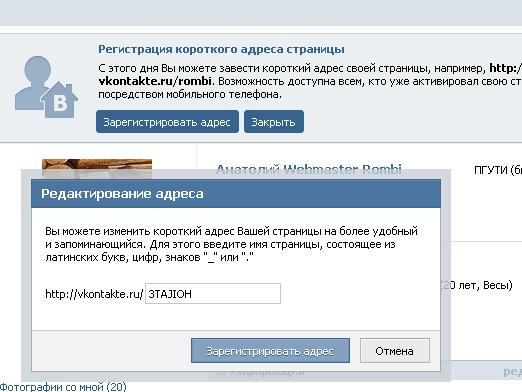
Task: Click Зарегистрировать адрес in the top banner
Action: click(x=167, y=122)
